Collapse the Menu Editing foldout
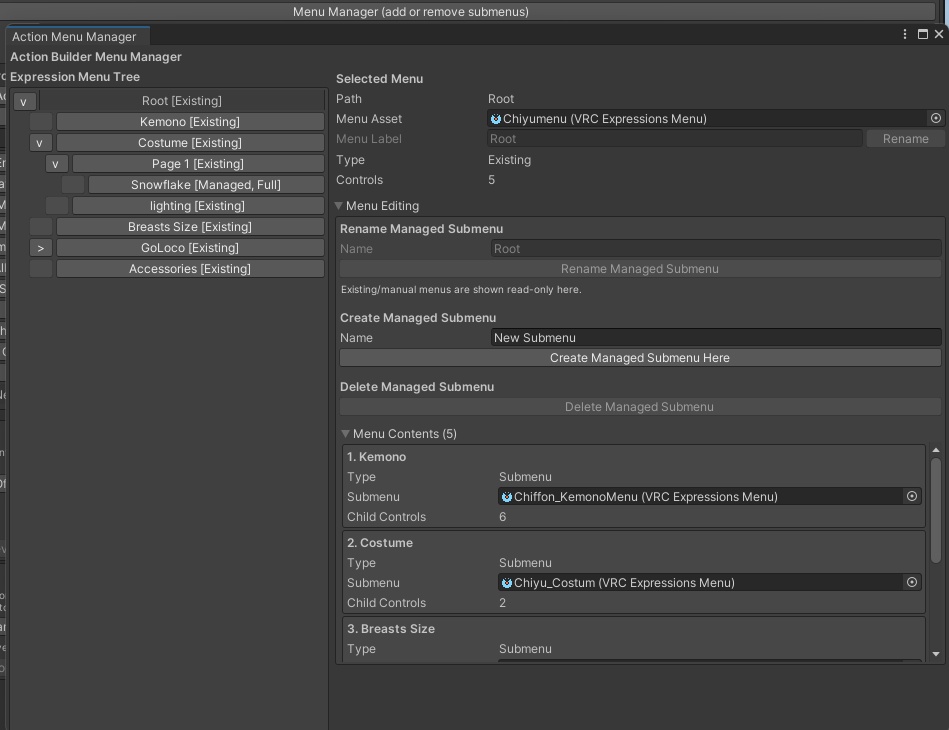 [339, 206]
